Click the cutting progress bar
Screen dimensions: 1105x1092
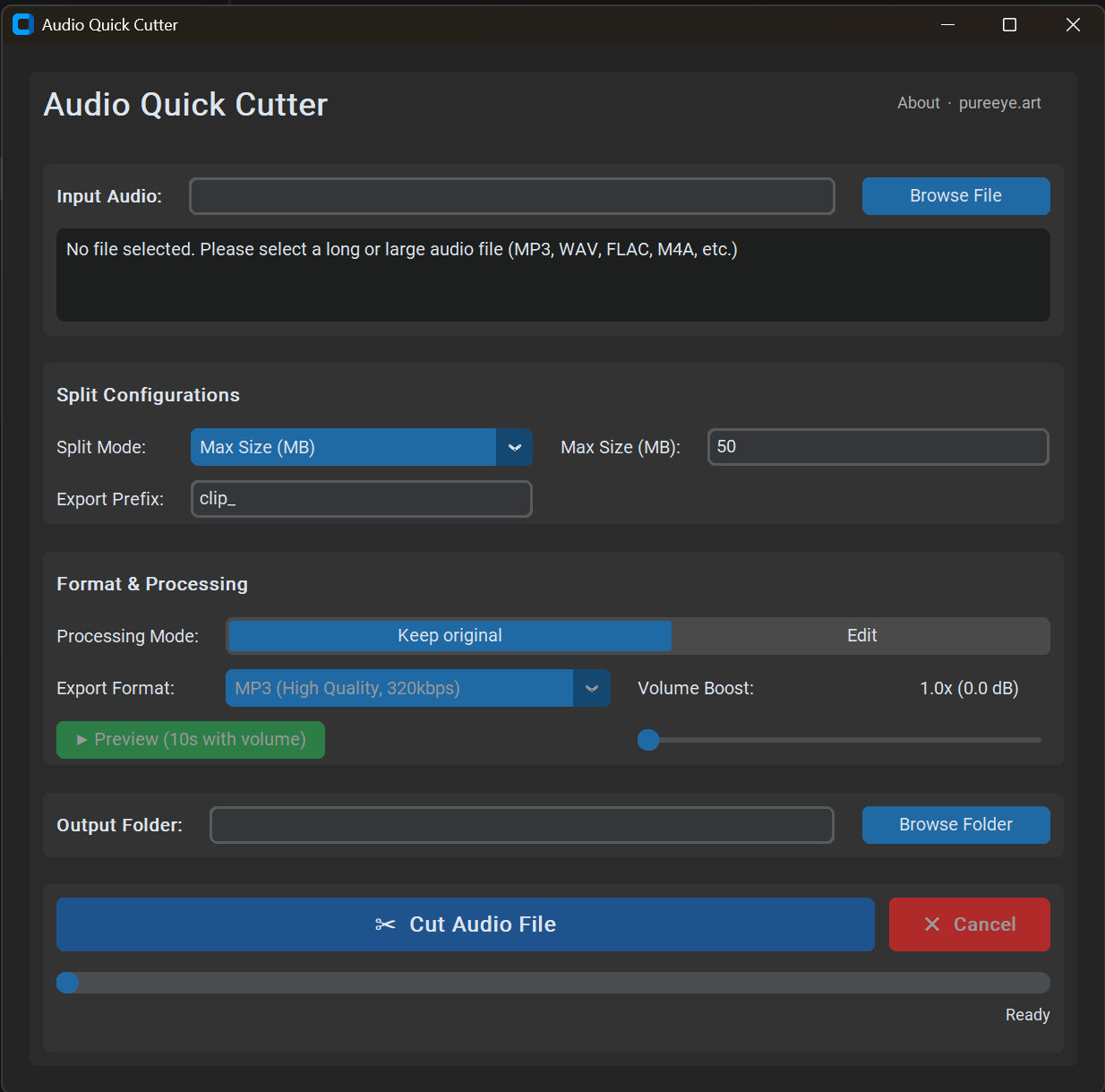[x=552, y=983]
